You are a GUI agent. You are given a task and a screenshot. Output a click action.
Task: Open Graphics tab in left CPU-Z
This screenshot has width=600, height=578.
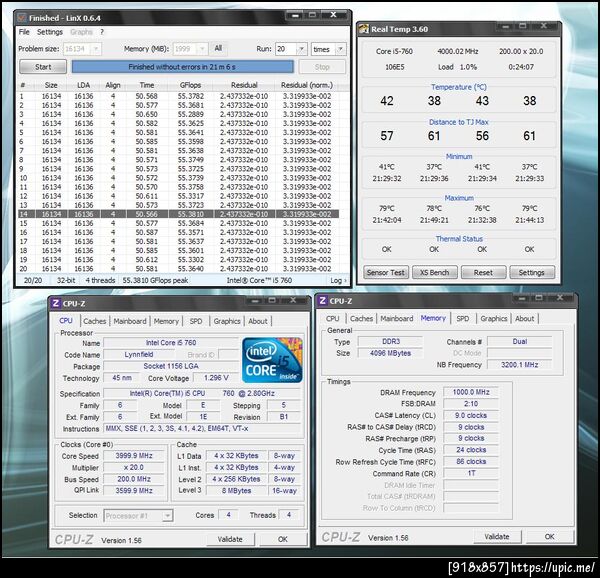pyautogui.click(x=227, y=321)
